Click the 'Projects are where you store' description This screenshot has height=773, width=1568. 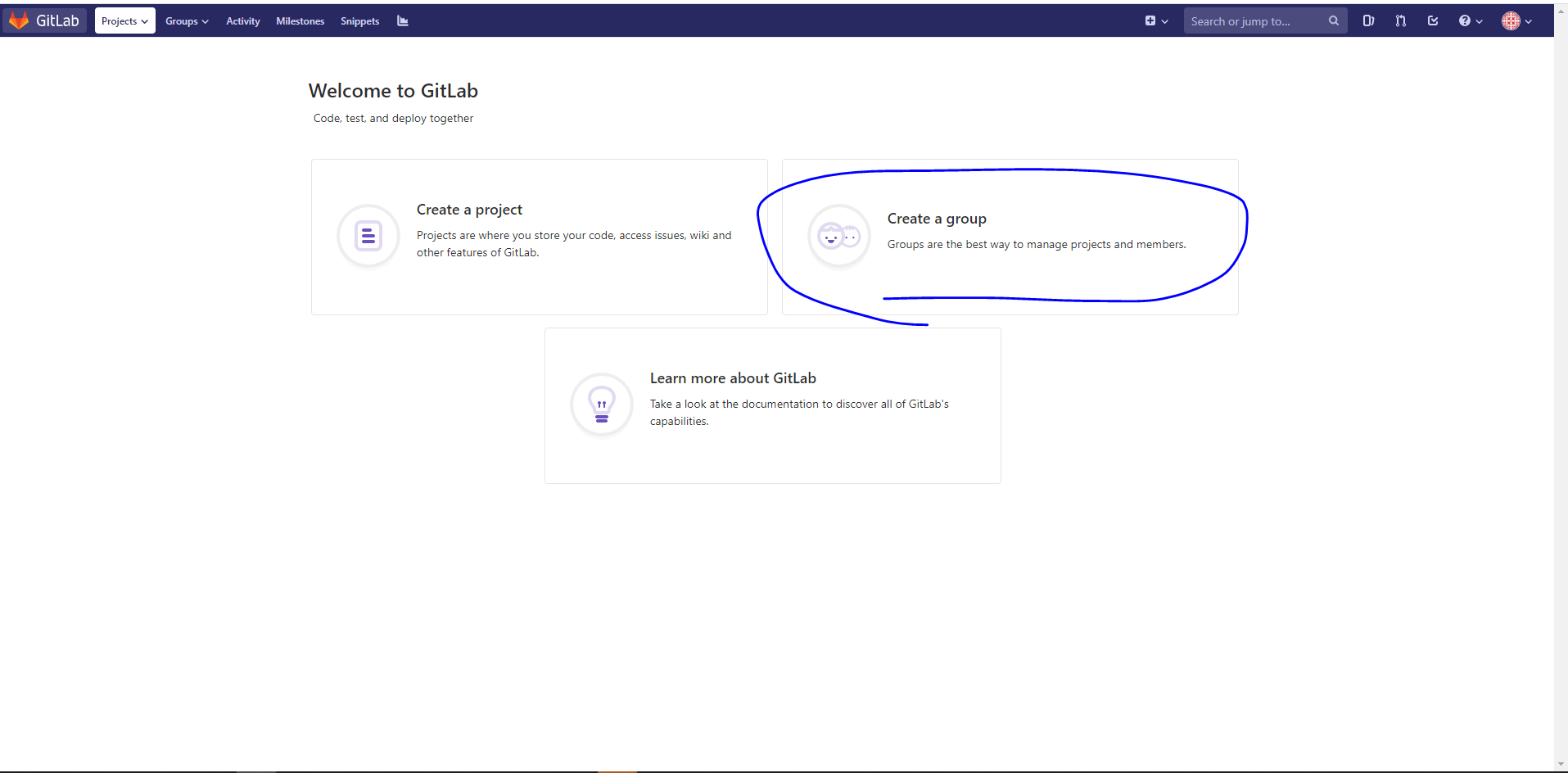[x=574, y=244]
